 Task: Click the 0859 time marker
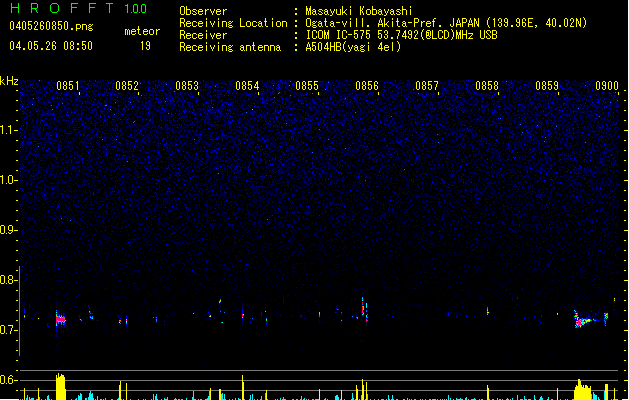[x=547, y=86]
